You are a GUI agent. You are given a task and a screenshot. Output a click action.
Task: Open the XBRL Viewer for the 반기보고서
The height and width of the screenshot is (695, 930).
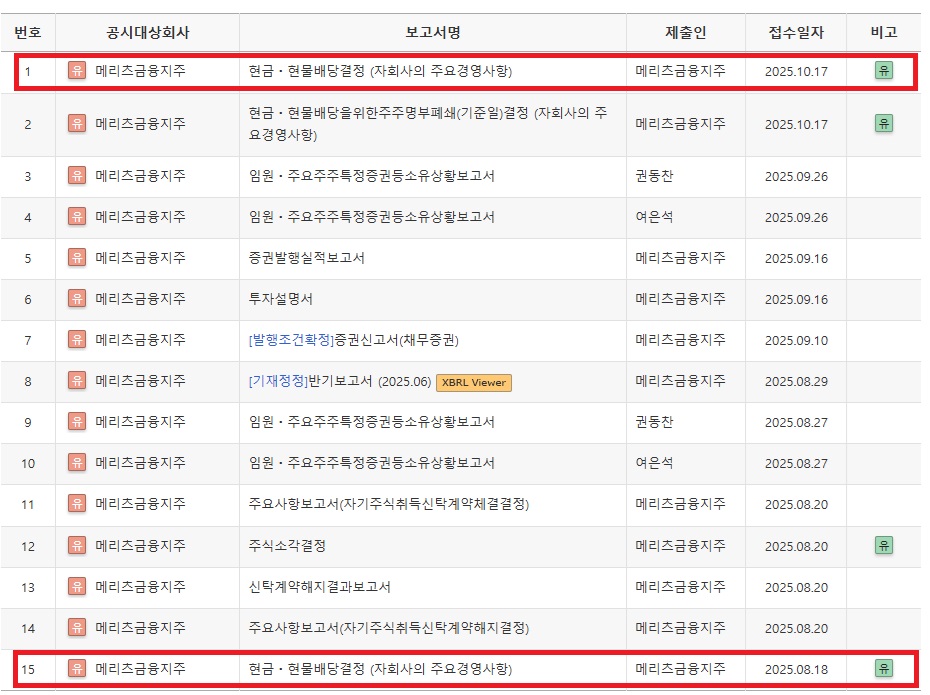(x=473, y=382)
